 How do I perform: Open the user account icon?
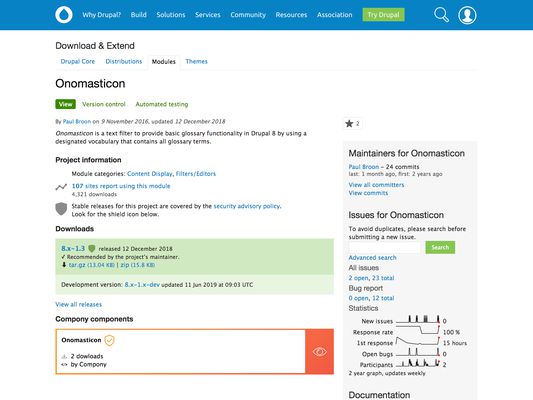click(x=467, y=15)
